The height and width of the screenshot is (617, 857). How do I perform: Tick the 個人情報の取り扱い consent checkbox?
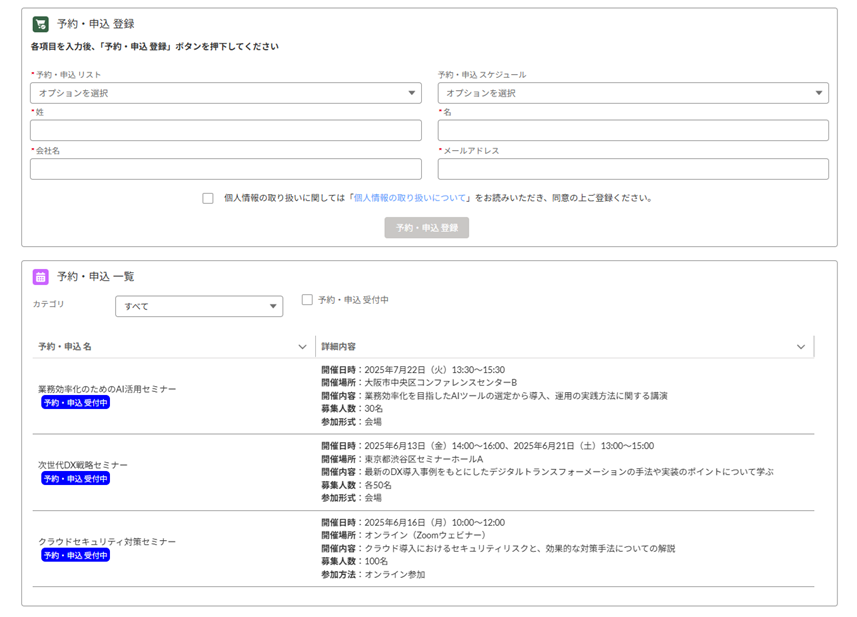click(208, 198)
